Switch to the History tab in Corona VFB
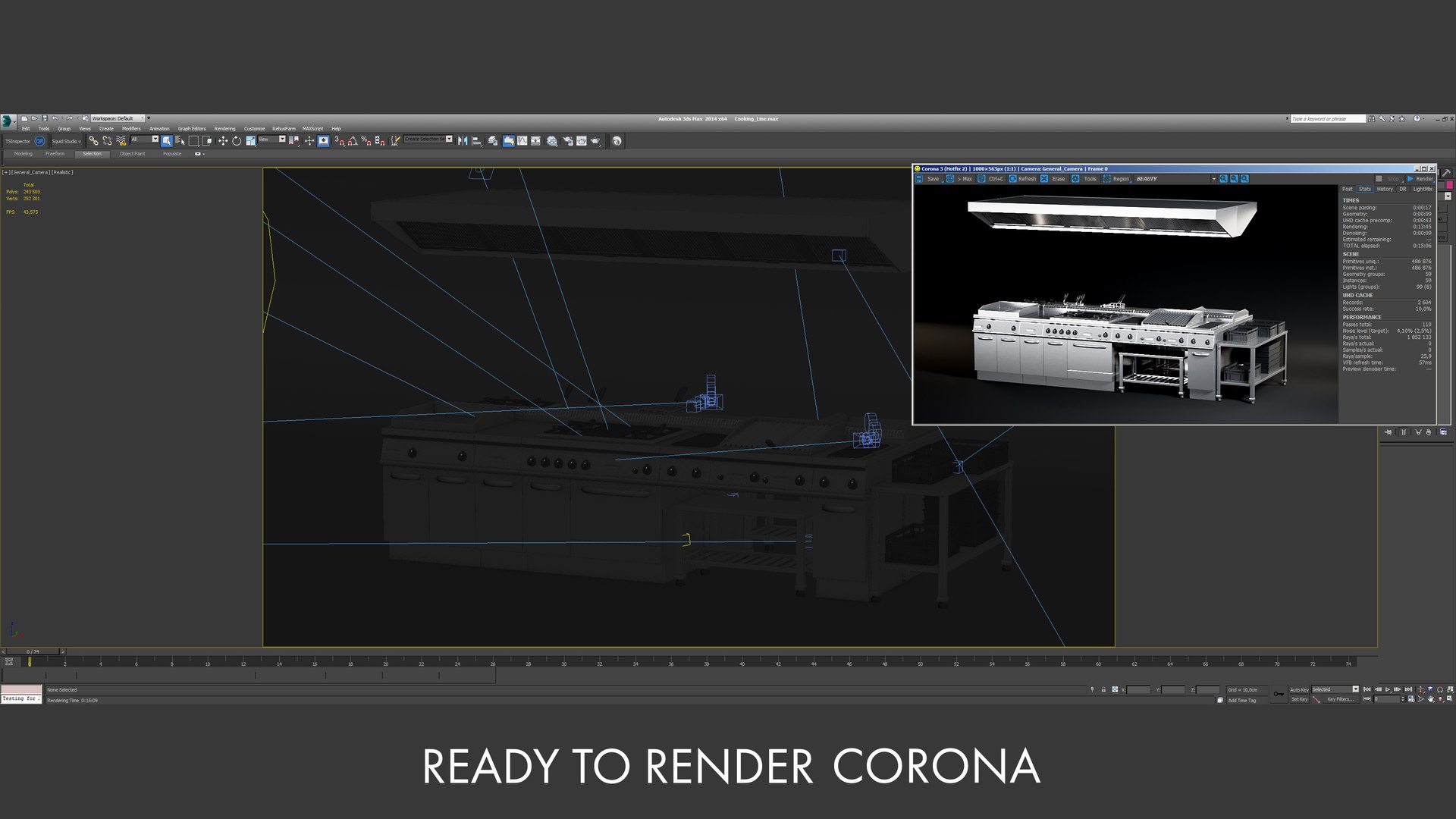The width and height of the screenshot is (1456, 819). click(x=1385, y=189)
